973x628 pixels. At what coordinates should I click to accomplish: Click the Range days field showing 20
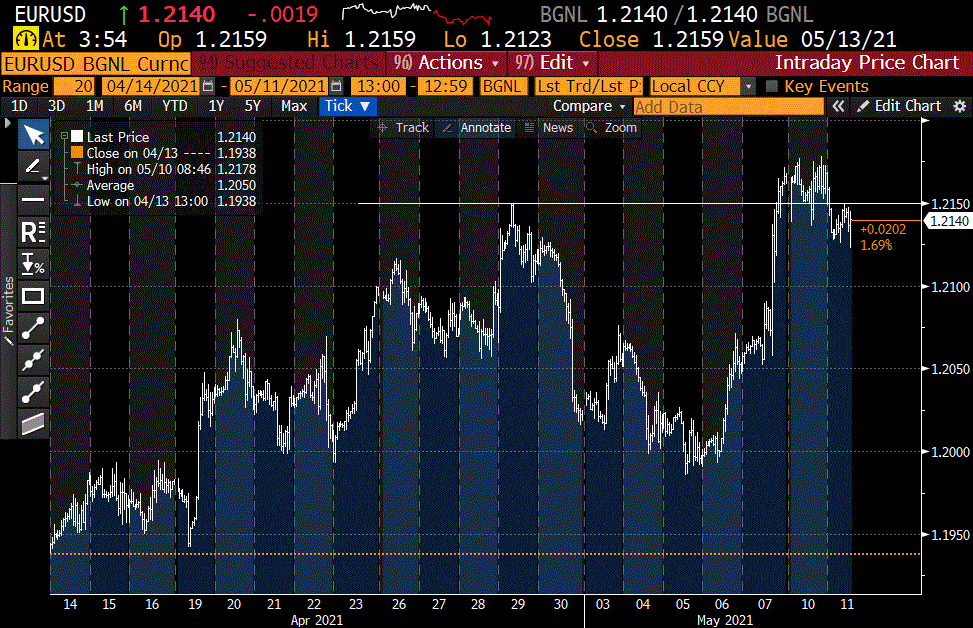pyautogui.click(x=74, y=86)
